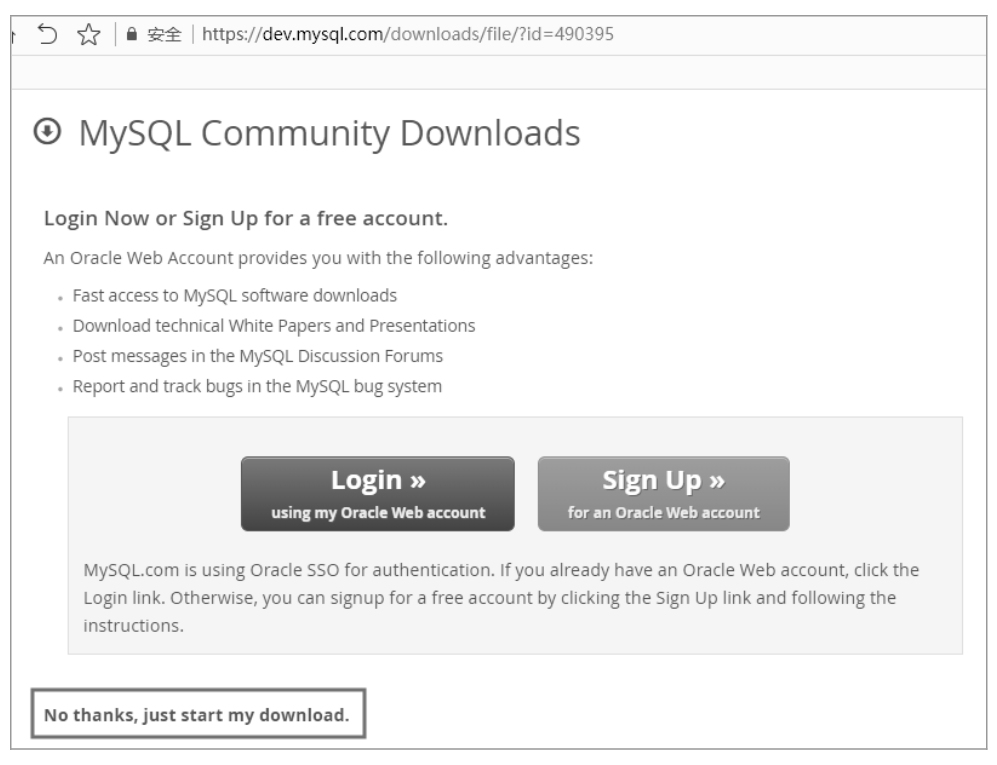Click the MySQL Community Downloads heading
Image resolution: width=997 pixels, height=765 pixels.
[x=329, y=132]
